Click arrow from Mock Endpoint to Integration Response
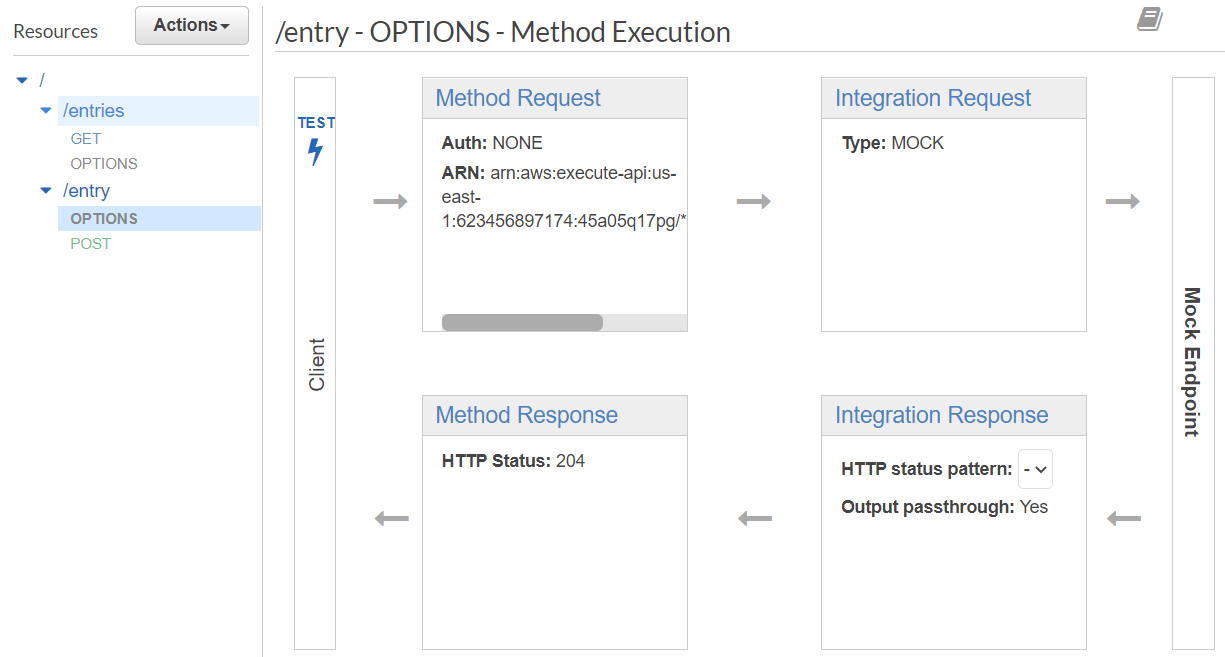 pyautogui.click(x=1124, y=518)
